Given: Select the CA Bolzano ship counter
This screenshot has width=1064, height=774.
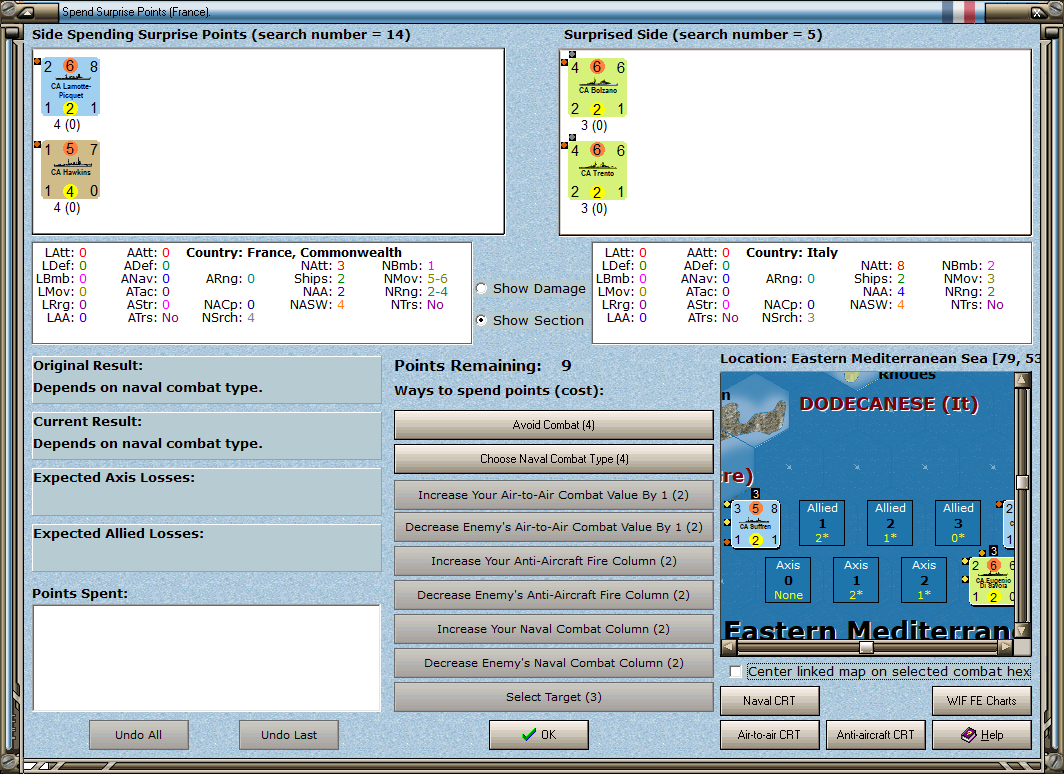Looking at the screenshot, I should click(x=597, y=88).
